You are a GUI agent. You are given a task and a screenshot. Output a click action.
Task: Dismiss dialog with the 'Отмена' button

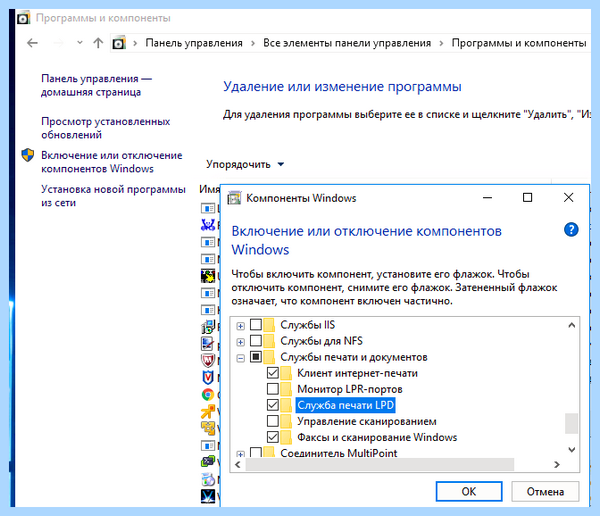pyautogui.click(x=545, y=491)
